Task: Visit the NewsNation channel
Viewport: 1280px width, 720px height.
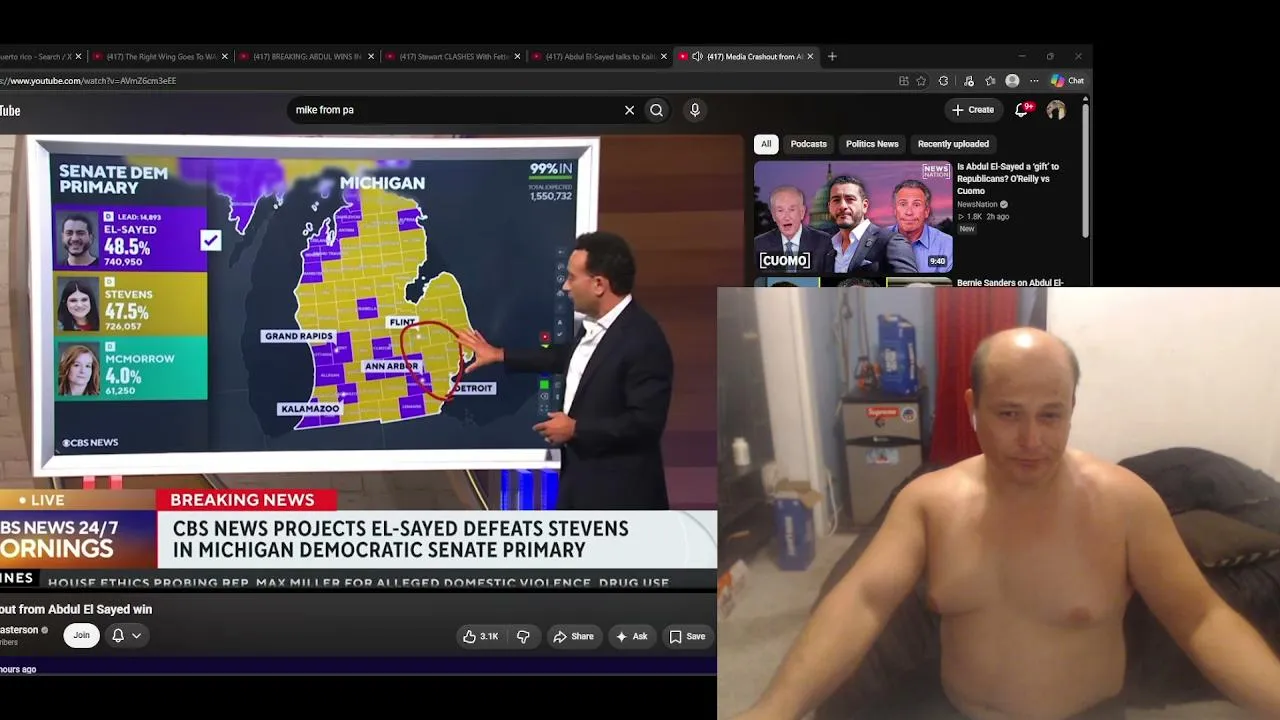Action: click(x=977, y=205)
